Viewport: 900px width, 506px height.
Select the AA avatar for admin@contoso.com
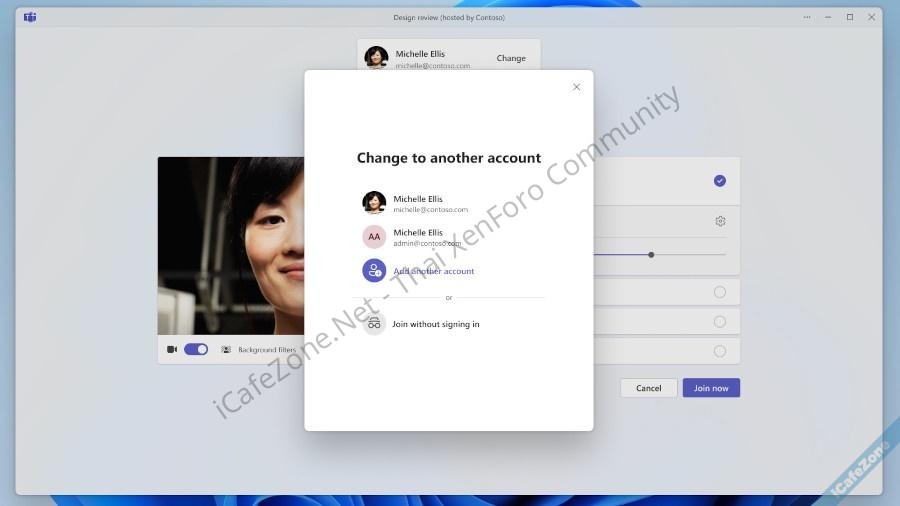374,237
